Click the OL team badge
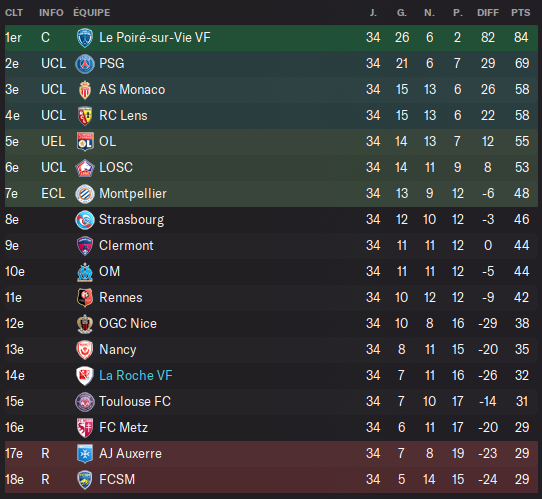Viewport: 542px width, 499px height. 85,142
